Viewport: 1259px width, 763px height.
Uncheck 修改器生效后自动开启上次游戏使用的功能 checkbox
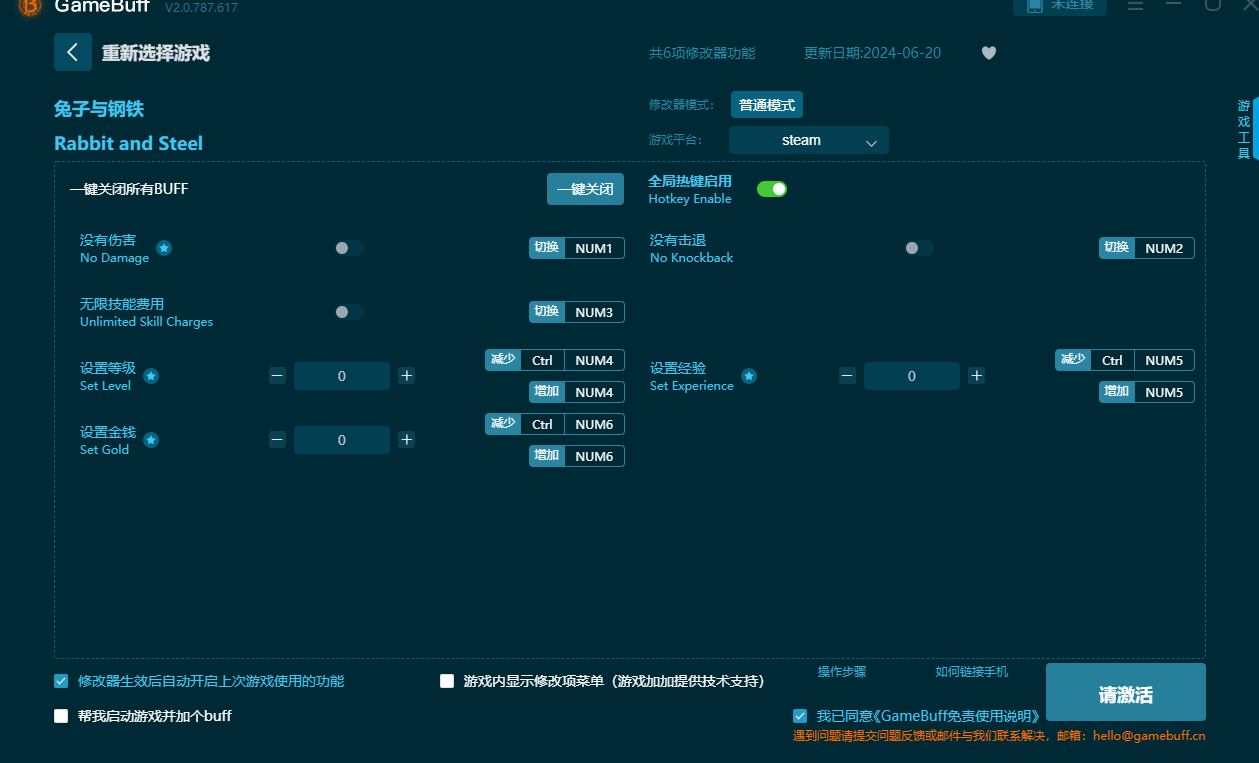(x=61, y=681)
